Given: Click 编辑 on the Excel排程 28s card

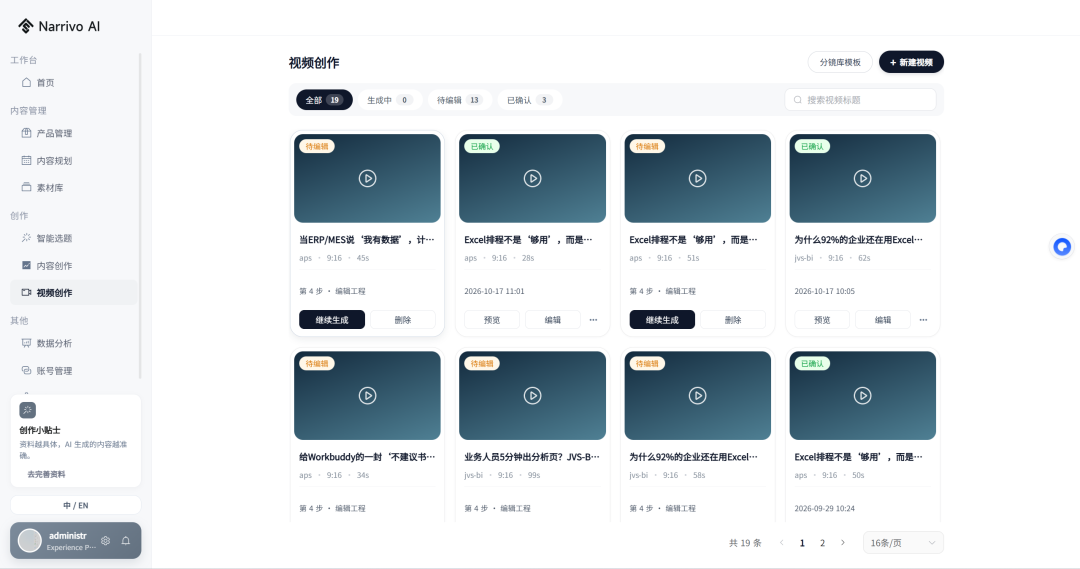Looking at the screenshot, I should coord(552,320).
